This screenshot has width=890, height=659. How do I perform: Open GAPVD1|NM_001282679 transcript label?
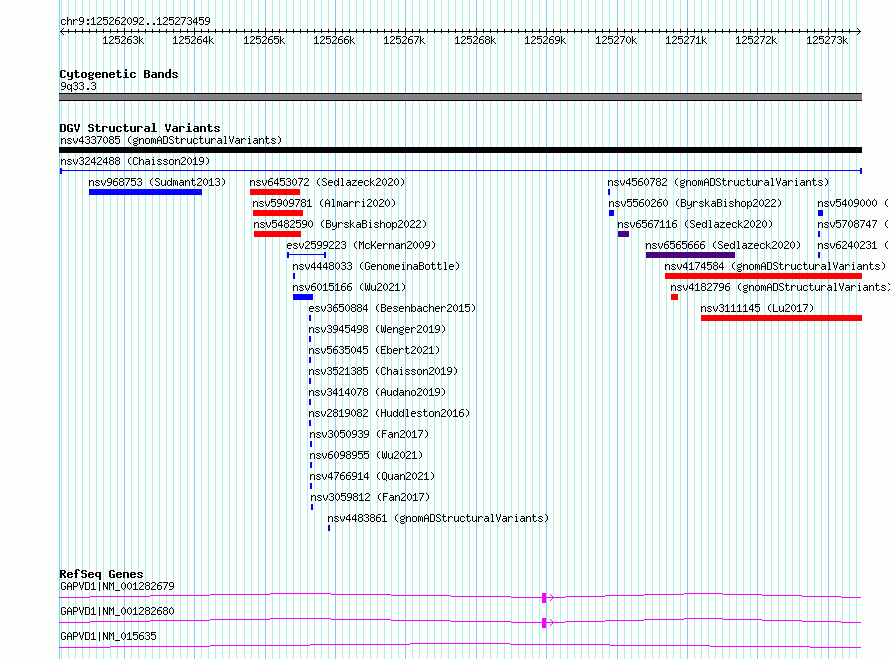(117, 586)
